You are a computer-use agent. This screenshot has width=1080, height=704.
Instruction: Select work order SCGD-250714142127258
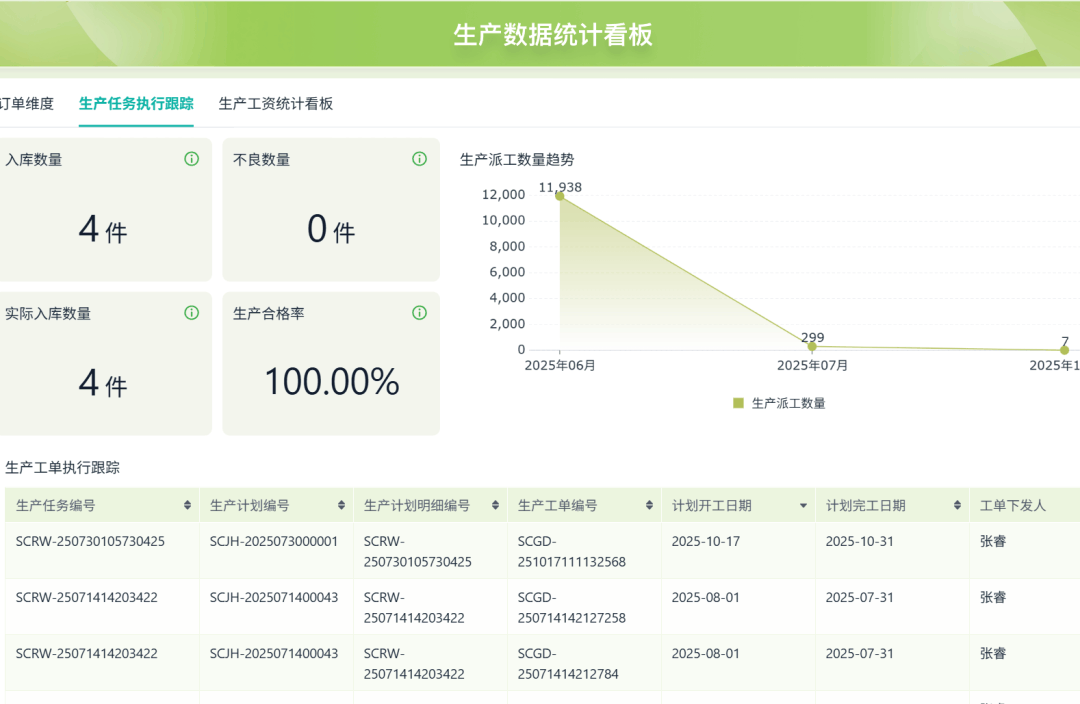click(572, 608)
